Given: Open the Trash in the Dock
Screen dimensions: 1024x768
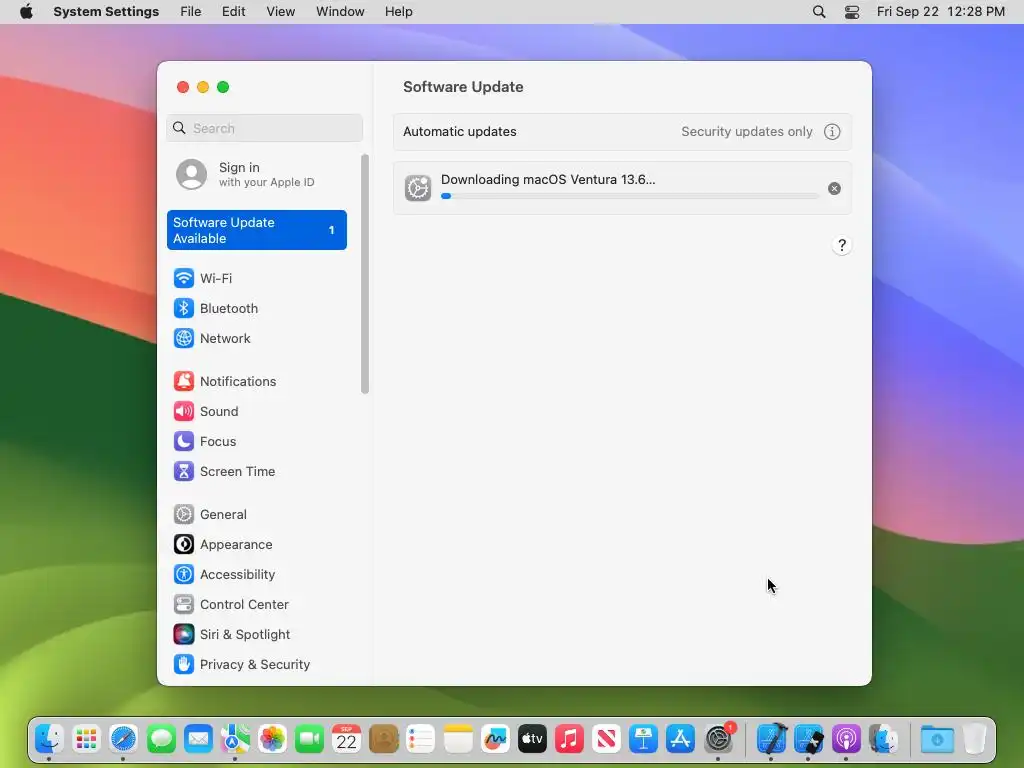Looking at the screenshot, I should 974,739.
